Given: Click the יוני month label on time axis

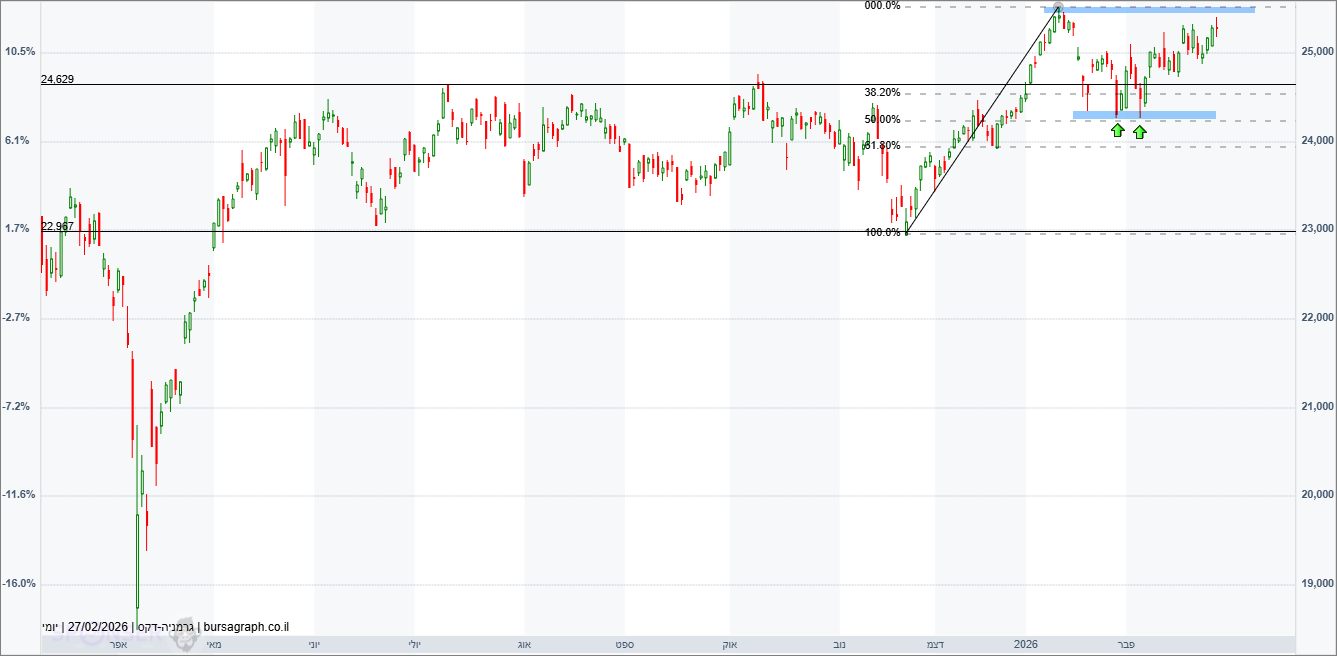Looking at the screenshot, I should (x=316, y=645).
